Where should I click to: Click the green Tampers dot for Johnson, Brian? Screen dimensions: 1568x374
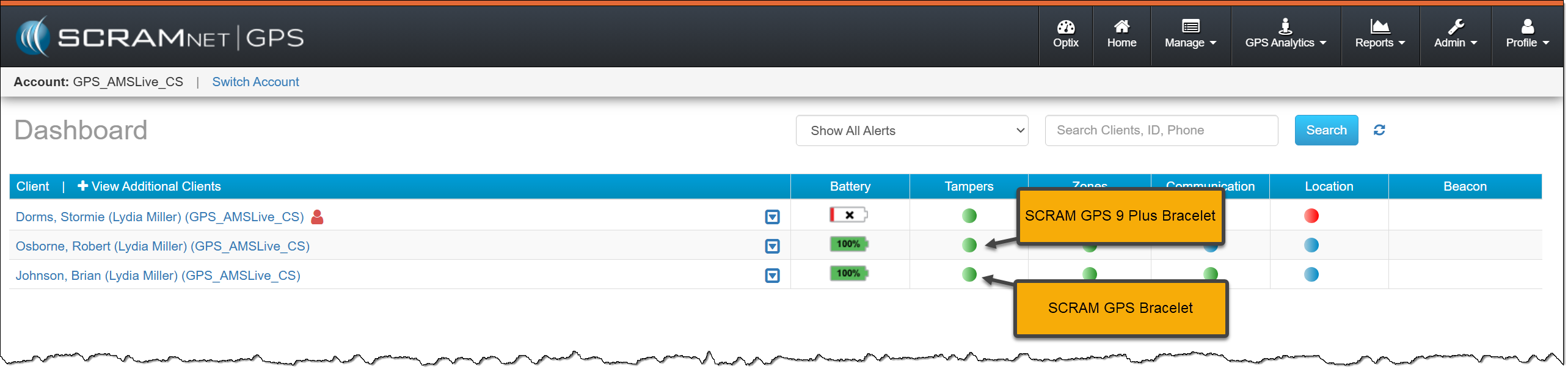969,274
